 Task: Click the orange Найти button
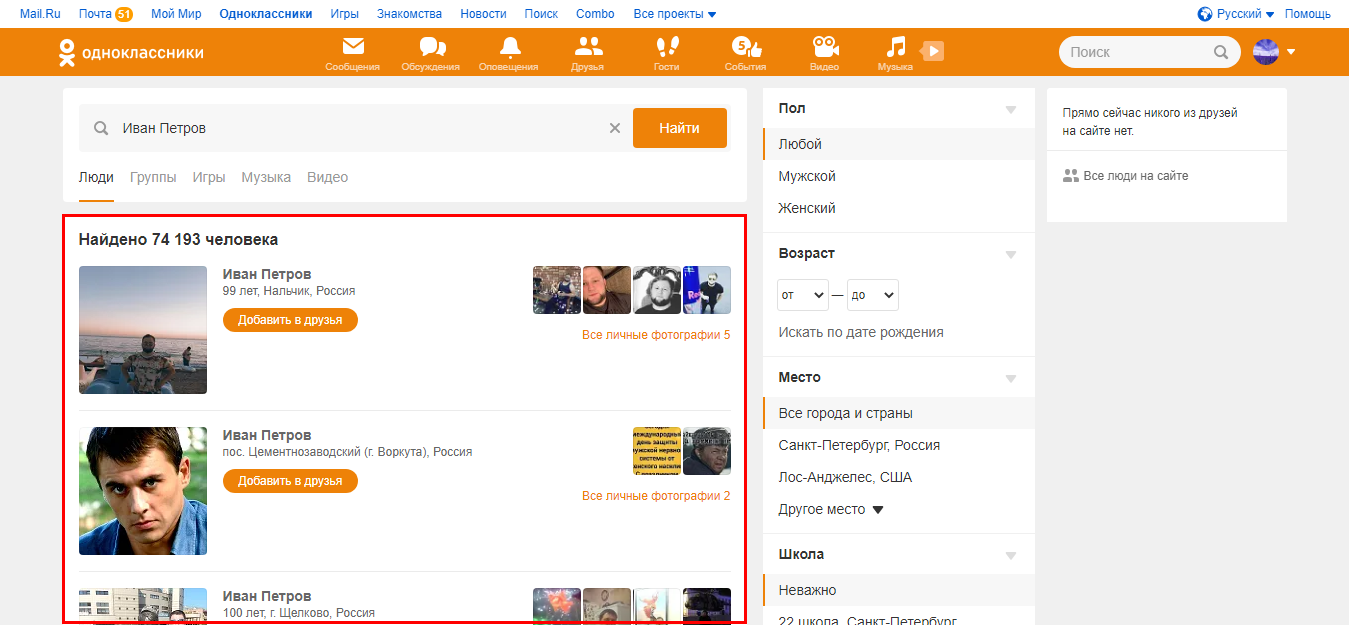click(680, 128)
